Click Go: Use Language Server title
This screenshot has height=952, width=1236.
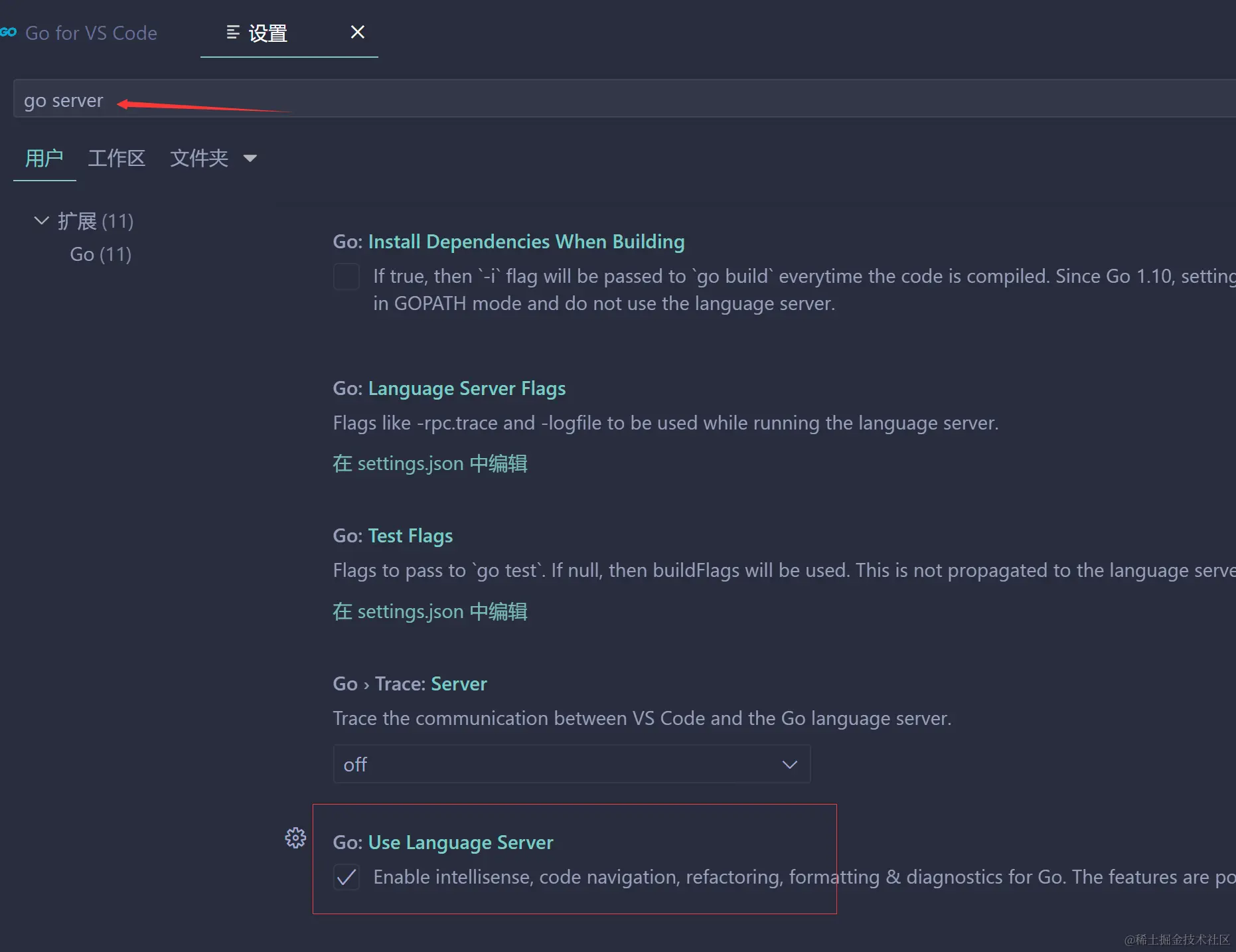click(443, 842)
